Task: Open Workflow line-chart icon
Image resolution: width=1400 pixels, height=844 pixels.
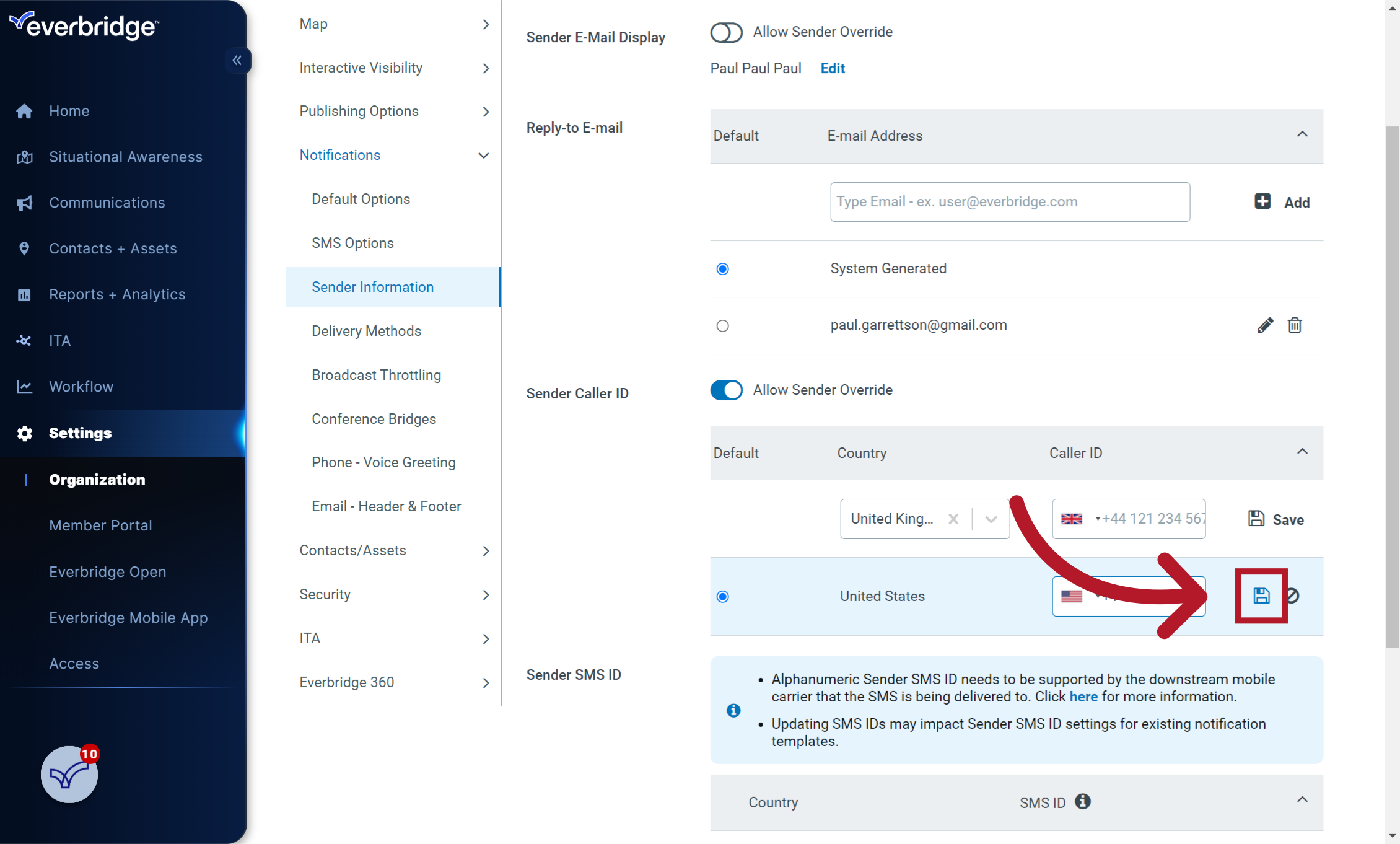Action: coord(24,387)
